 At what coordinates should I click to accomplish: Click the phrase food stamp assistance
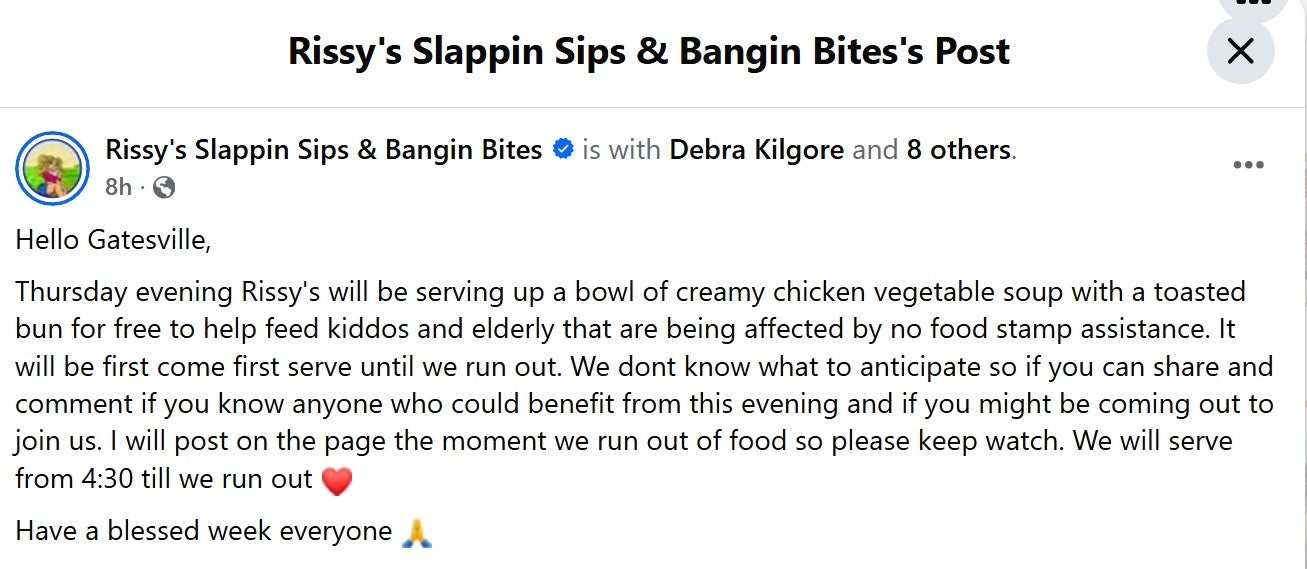(1004, 329)
